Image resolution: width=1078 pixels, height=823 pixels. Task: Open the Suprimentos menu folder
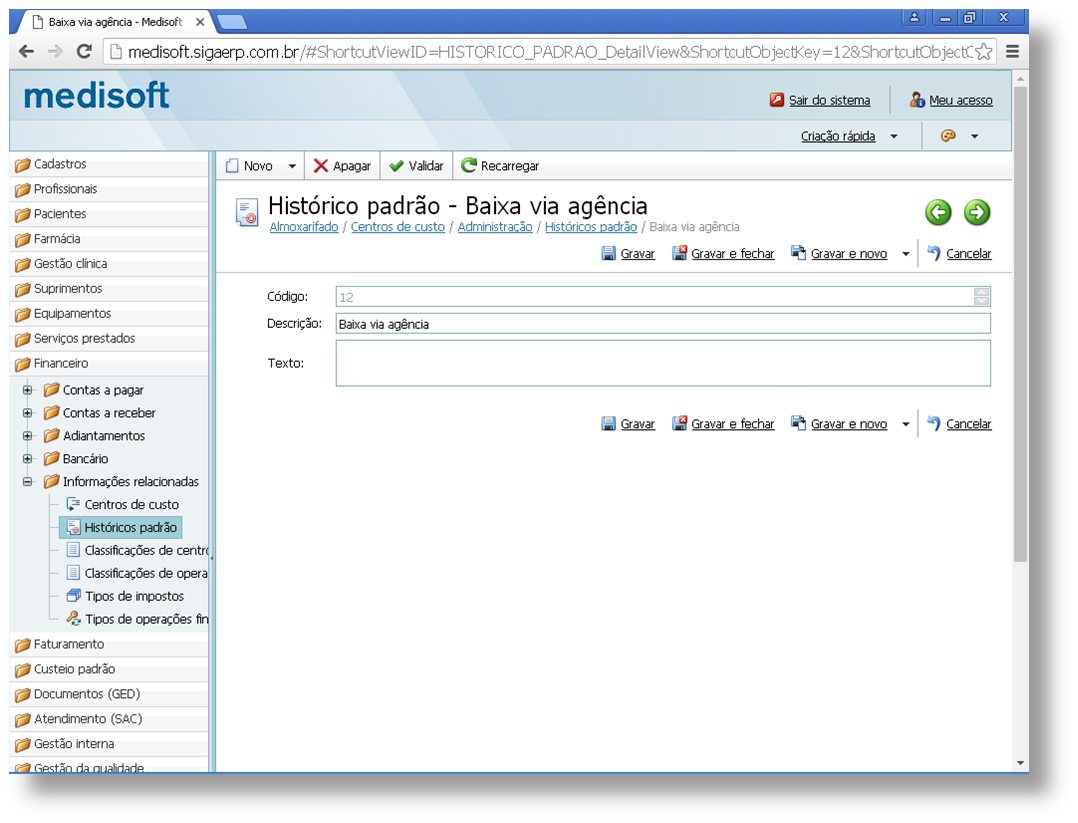109,289
